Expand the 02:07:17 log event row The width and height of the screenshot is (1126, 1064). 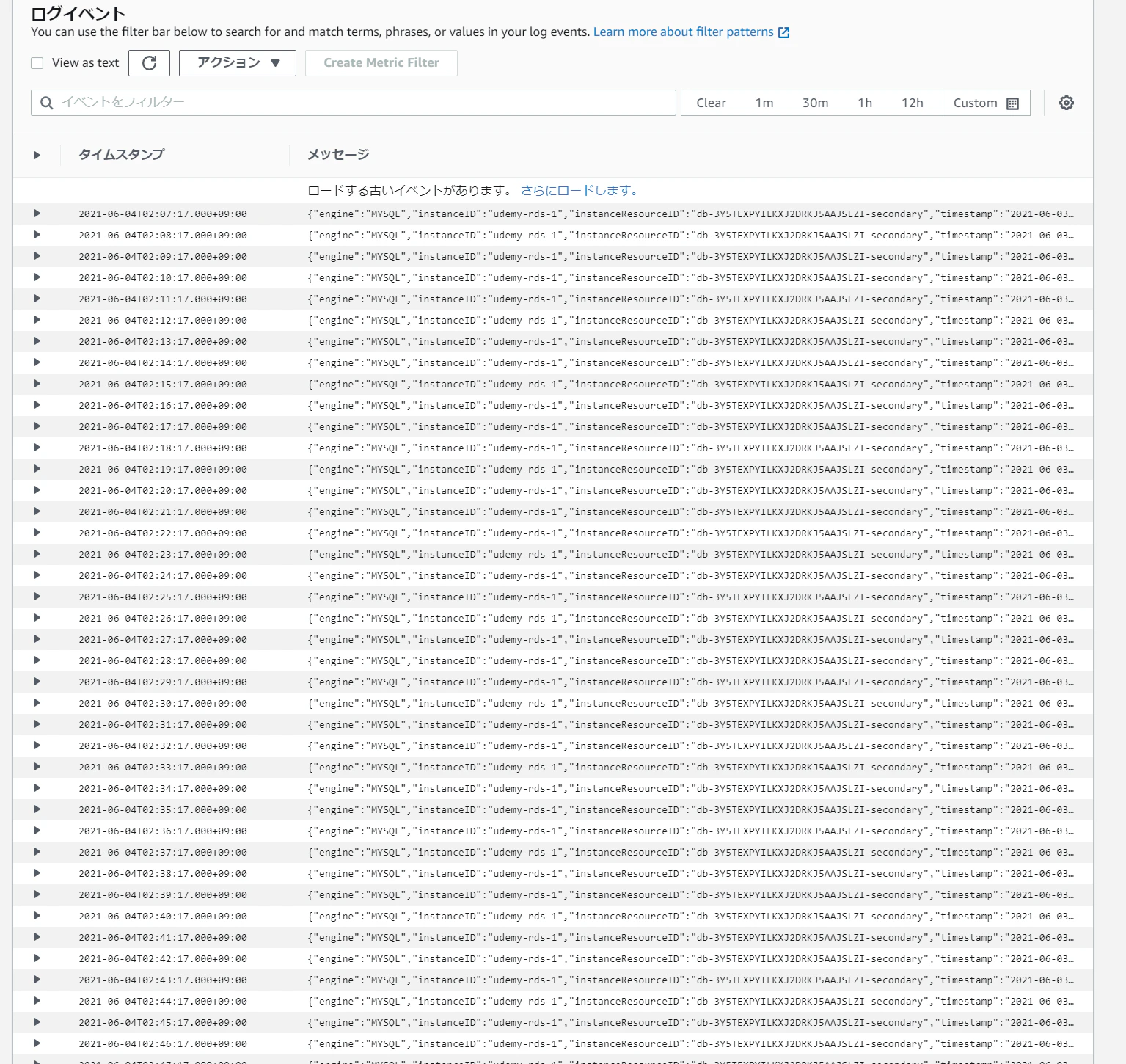(37, 214)
